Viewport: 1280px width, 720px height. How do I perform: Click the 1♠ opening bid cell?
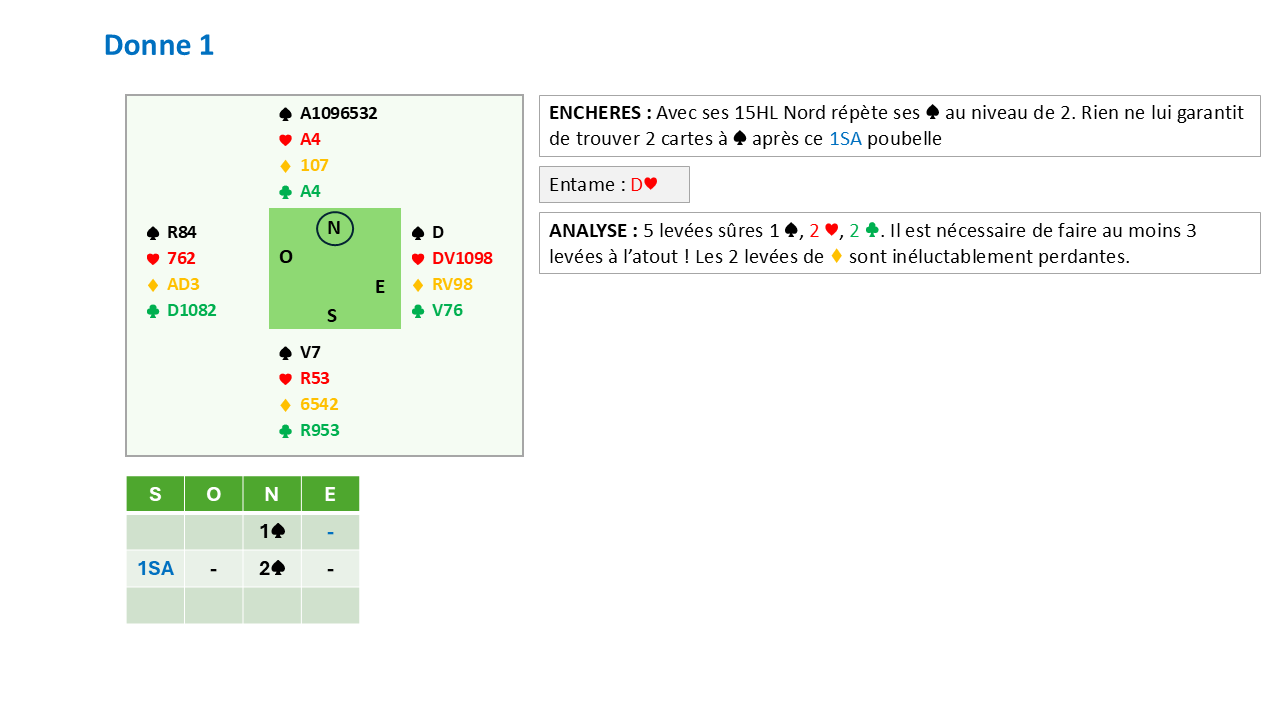[x=272, y=532]
